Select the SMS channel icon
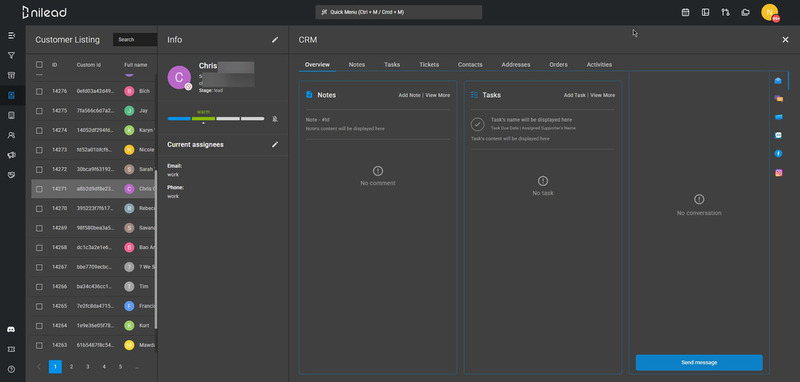800x382 pixels. [x=778, y=135]
